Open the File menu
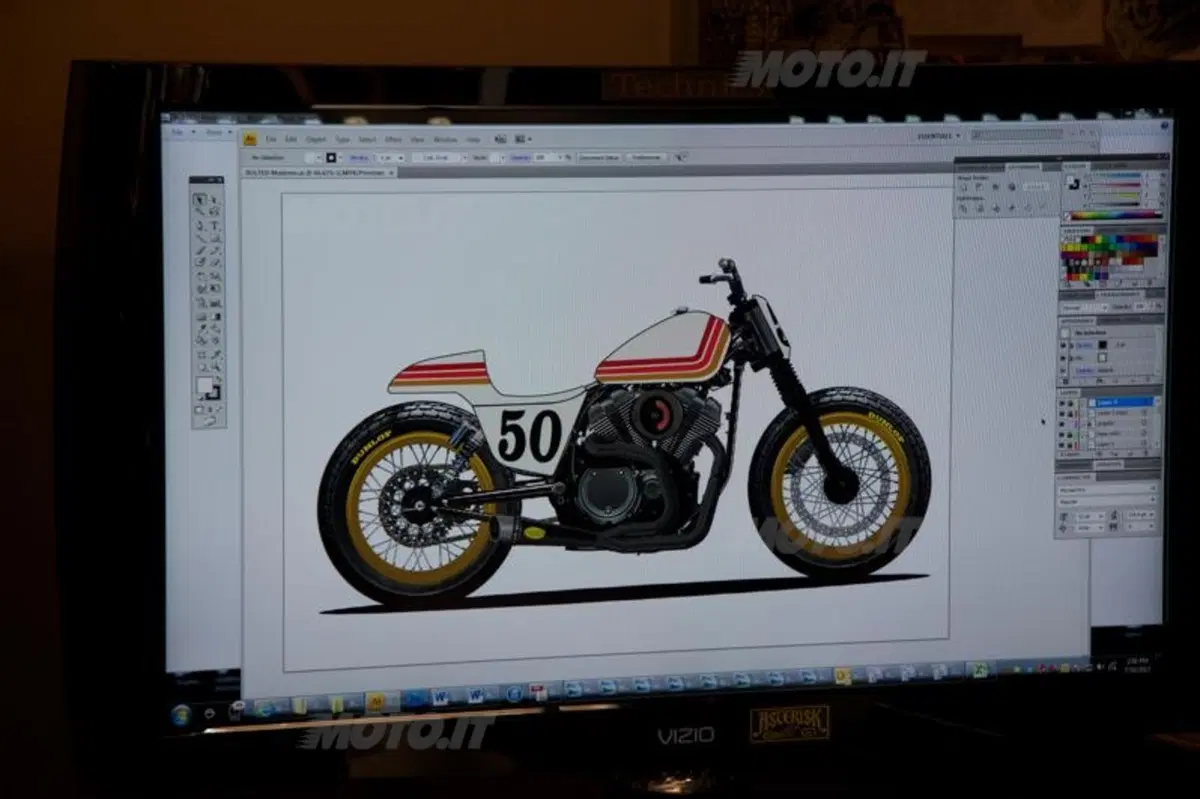The image size is (1200, 799). [271, 139]
